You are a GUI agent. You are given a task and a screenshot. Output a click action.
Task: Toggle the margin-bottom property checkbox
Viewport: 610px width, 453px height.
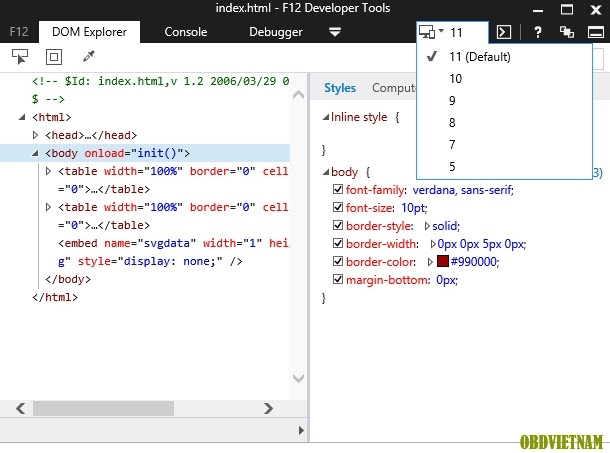337,280
